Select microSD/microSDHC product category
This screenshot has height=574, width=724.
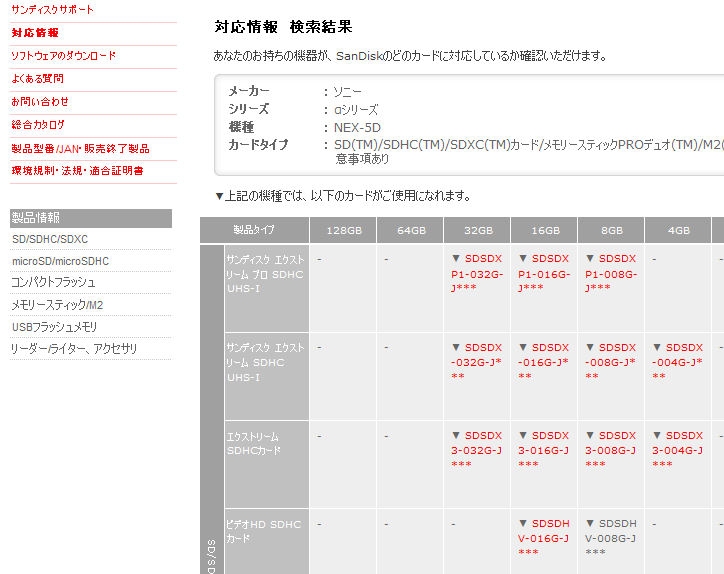(x=60, y=261)
